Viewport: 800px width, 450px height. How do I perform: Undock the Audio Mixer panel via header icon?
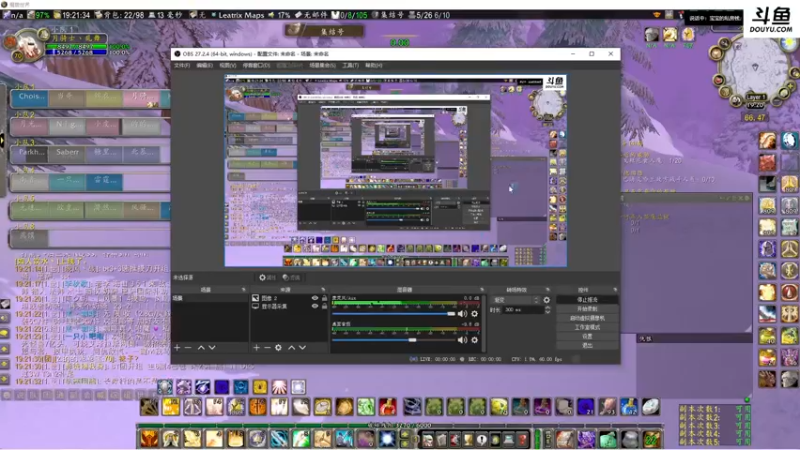coord(481,290)
